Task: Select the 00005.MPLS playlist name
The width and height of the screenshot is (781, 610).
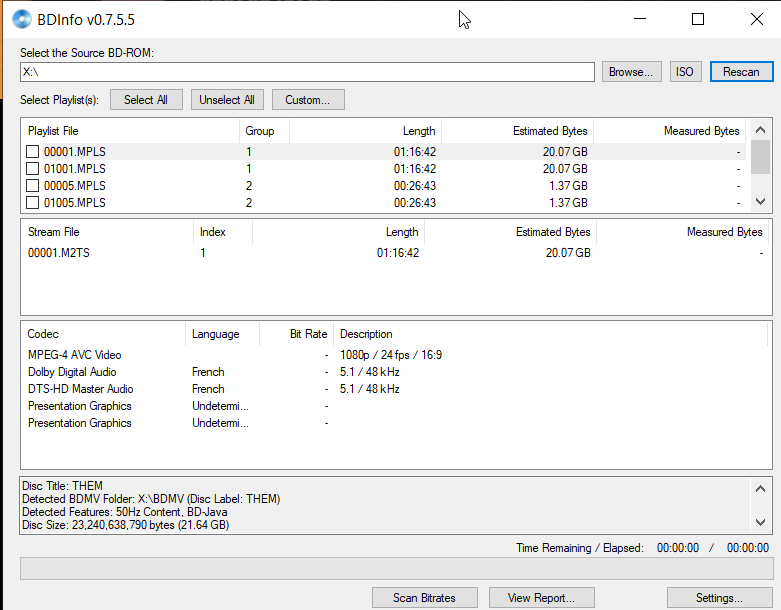Action: (75, 186)
